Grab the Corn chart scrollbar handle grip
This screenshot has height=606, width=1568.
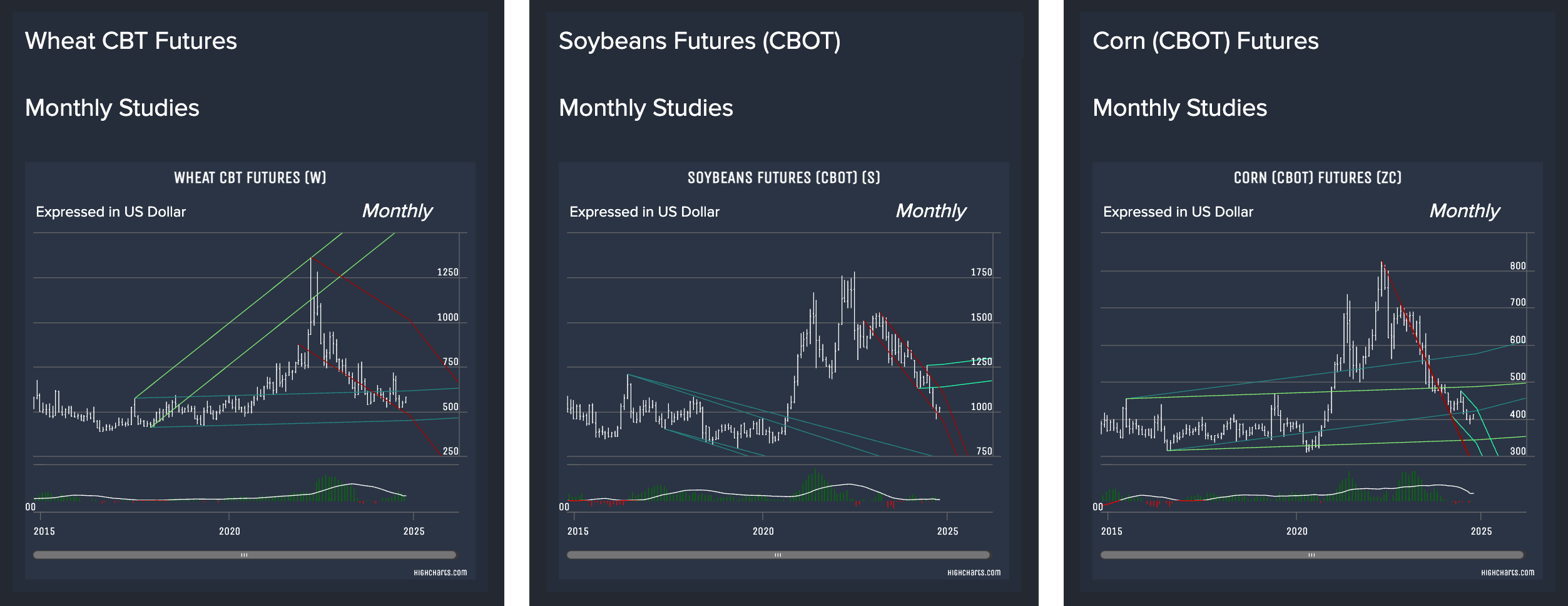click(x=1312, y=555)
